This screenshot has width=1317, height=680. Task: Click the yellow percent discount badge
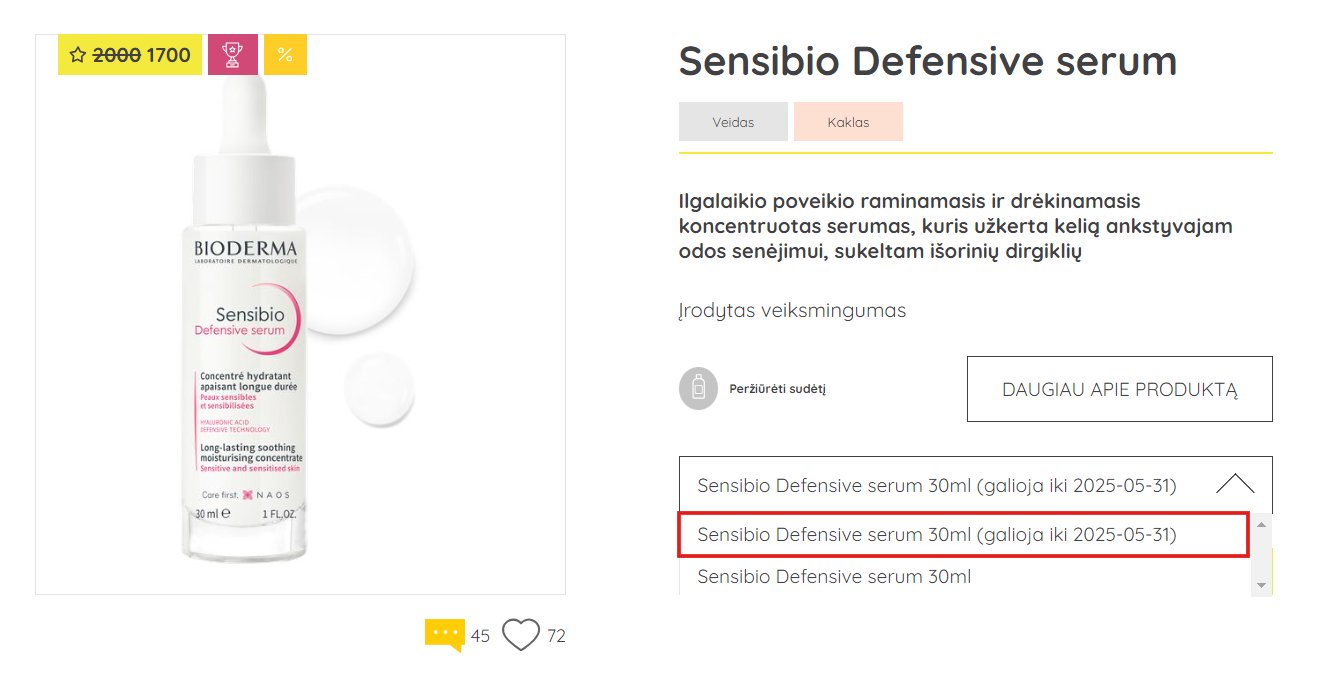pos(285,55)
